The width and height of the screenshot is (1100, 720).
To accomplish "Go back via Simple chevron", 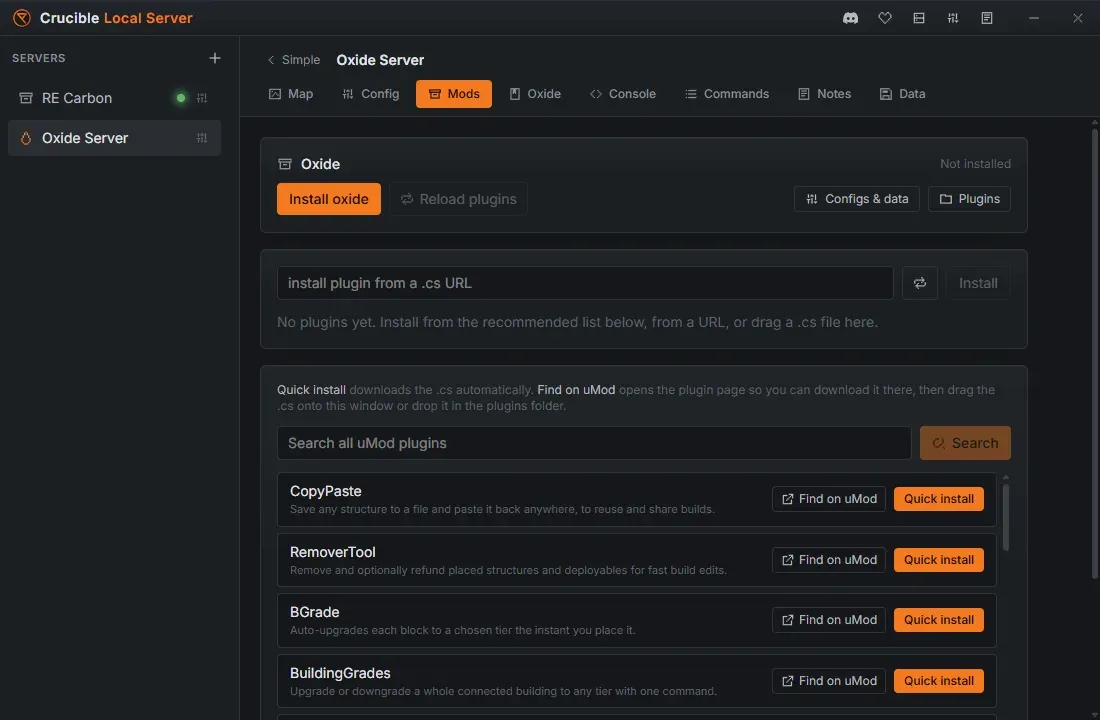I will click(293, 60).
